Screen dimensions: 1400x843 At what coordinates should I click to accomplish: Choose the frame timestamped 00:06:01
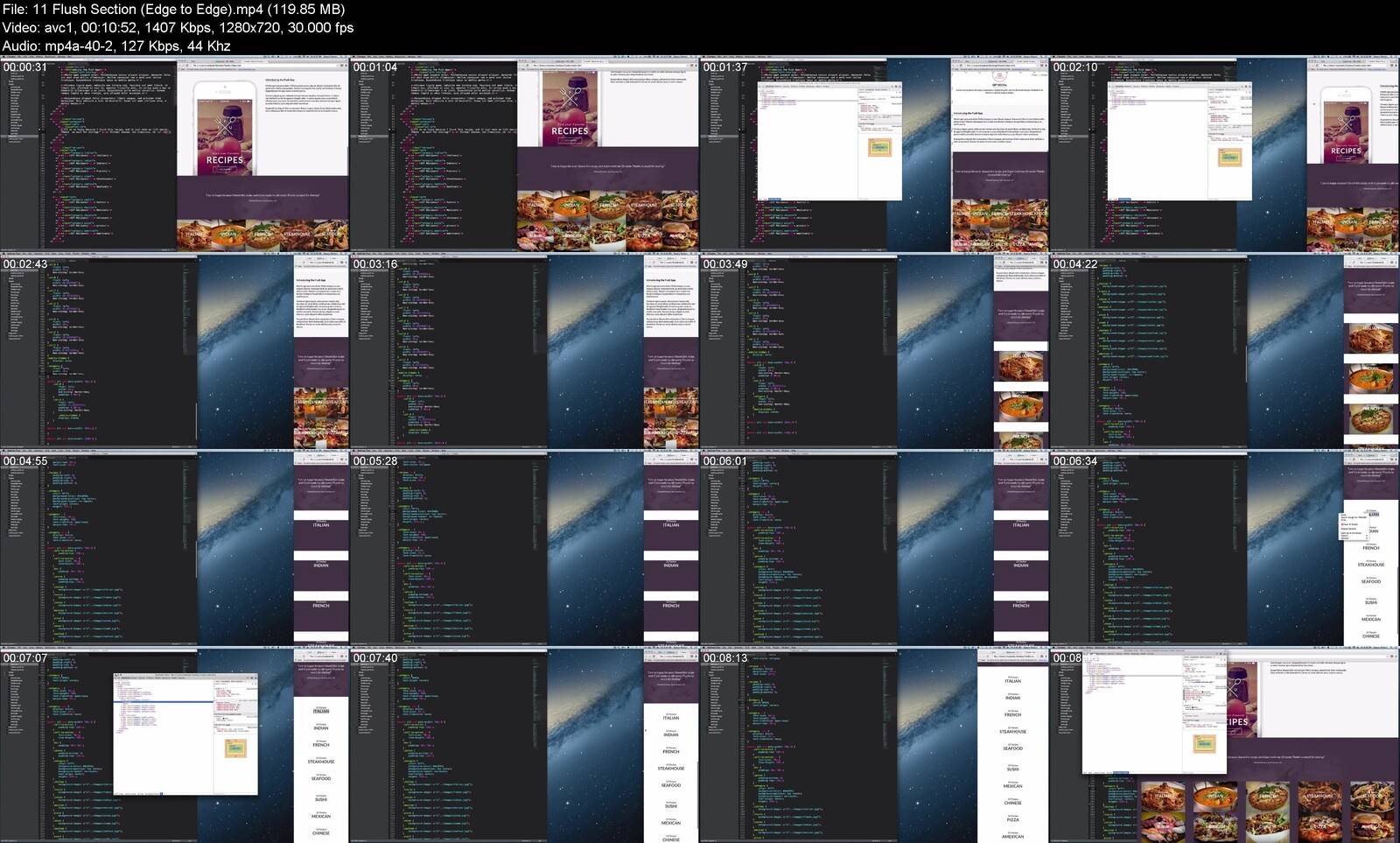point(875,548)
